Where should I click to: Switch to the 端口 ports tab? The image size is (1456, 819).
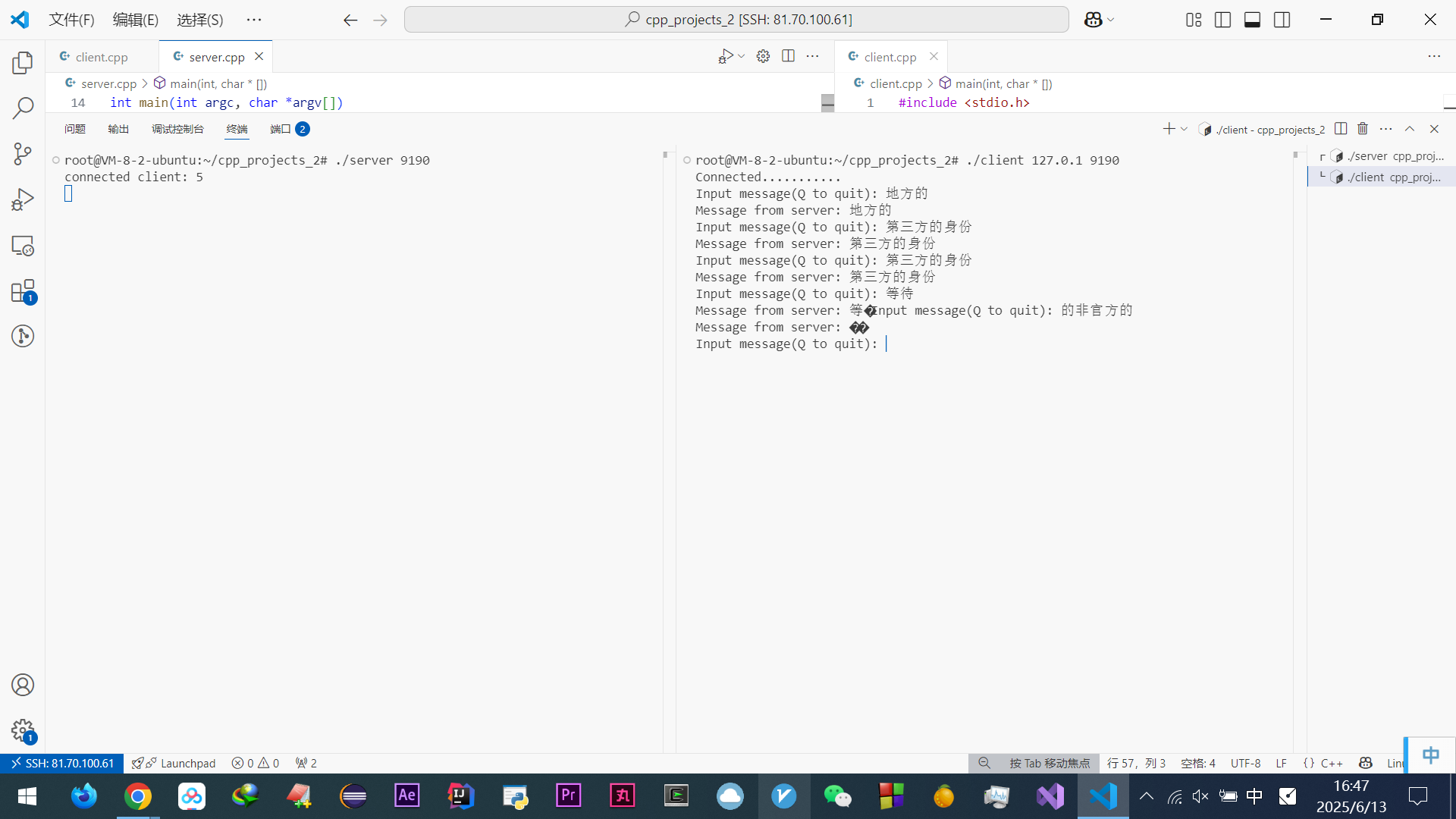[281, 129]
